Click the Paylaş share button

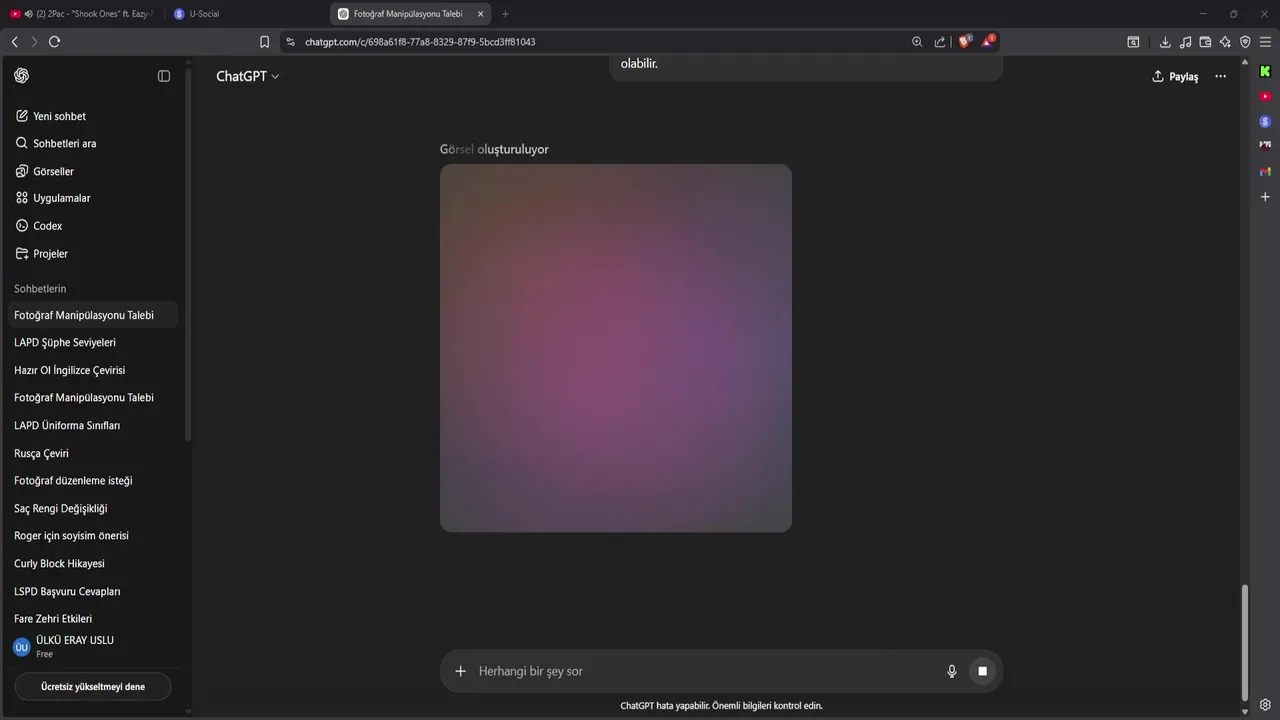click(x=1175, y=76)
